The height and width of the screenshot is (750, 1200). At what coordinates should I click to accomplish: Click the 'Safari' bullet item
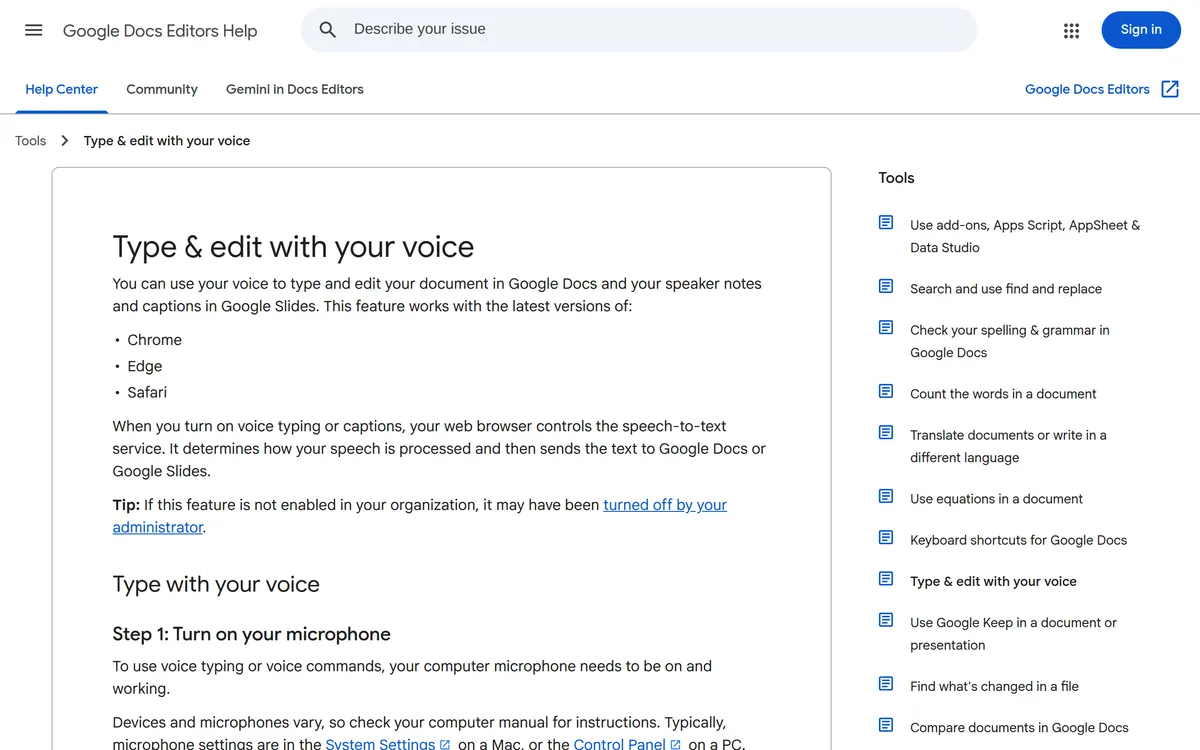[x=147, y=392]
